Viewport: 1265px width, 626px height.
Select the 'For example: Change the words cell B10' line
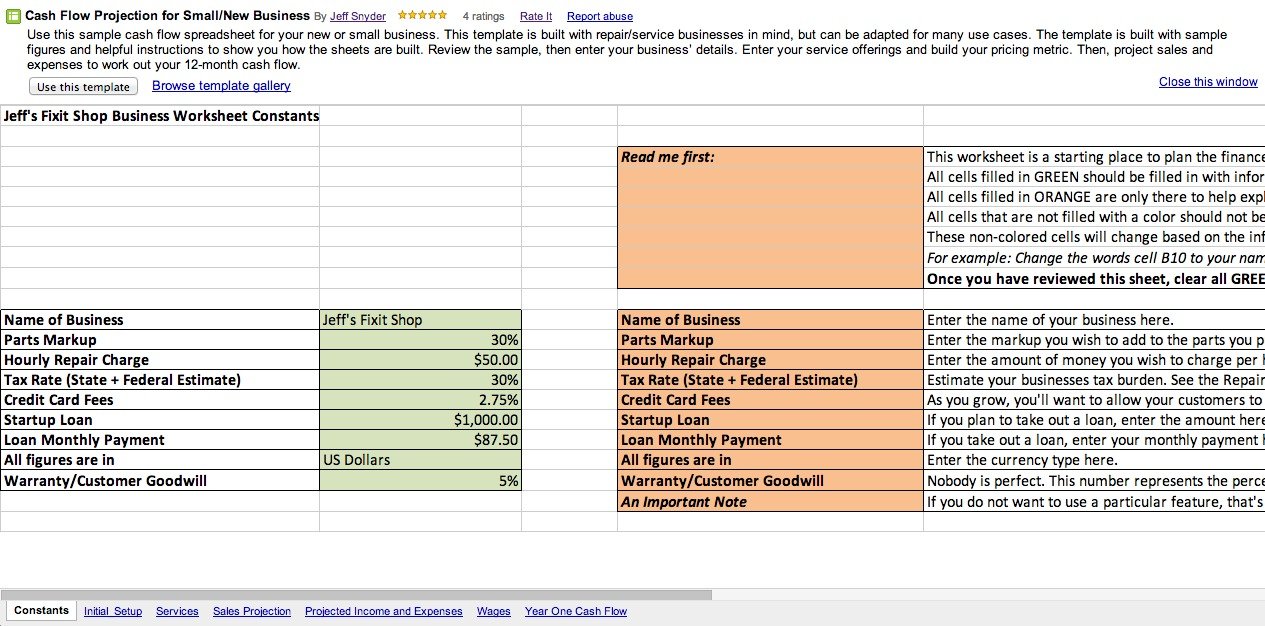click(1094, 258)
